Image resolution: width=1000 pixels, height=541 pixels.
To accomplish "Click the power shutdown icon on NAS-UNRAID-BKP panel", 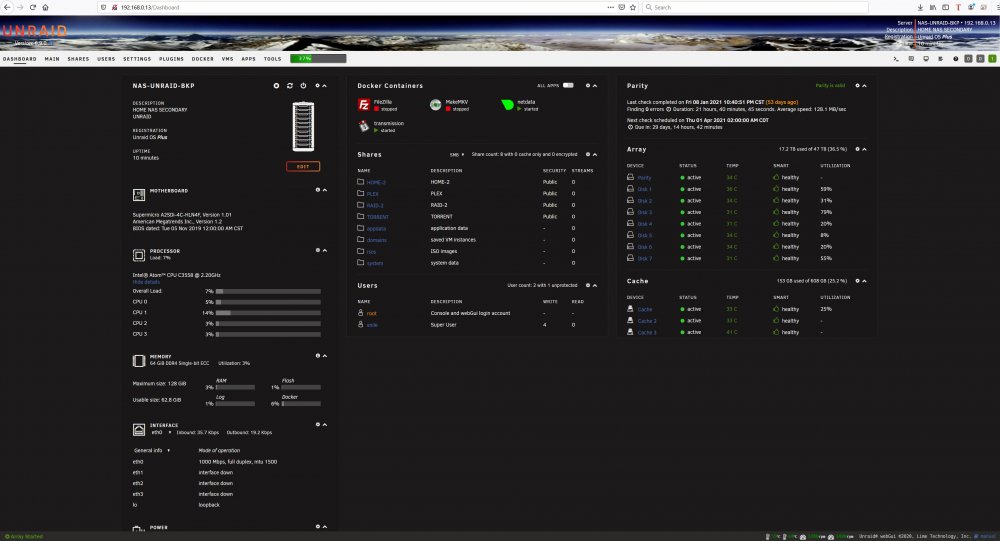I will pos(303,85).
